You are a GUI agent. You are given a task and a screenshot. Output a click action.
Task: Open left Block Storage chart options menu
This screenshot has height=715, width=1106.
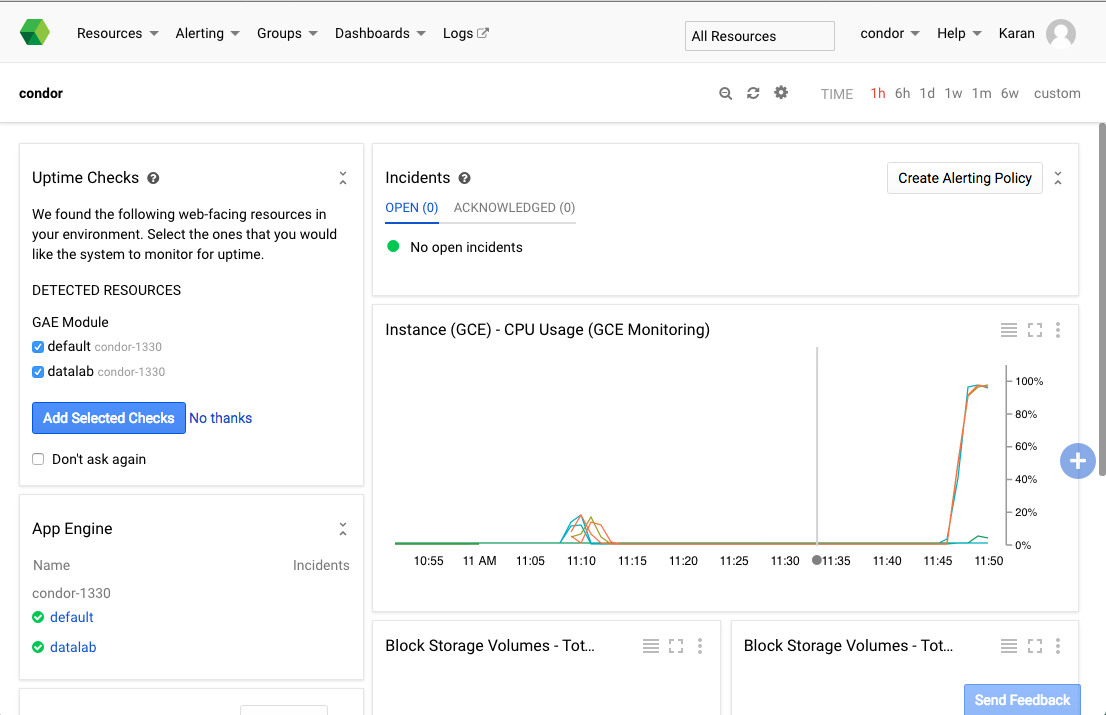(x=700, y=646)
